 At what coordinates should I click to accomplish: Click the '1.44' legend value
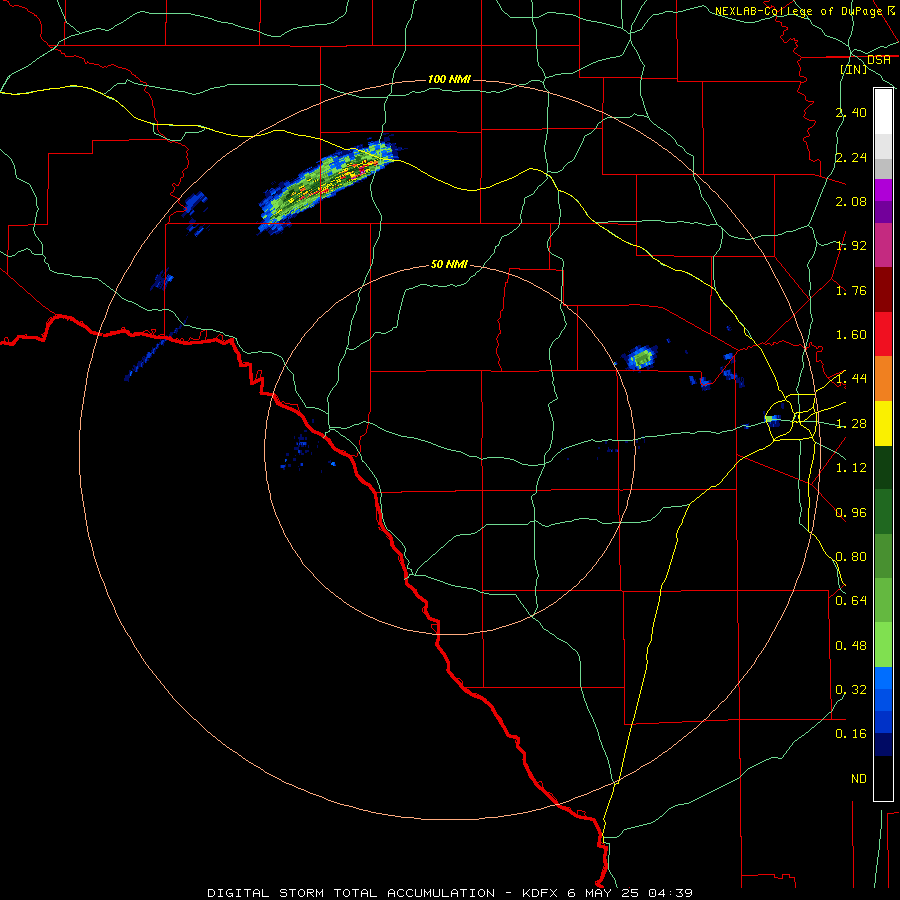click(851, 379)
